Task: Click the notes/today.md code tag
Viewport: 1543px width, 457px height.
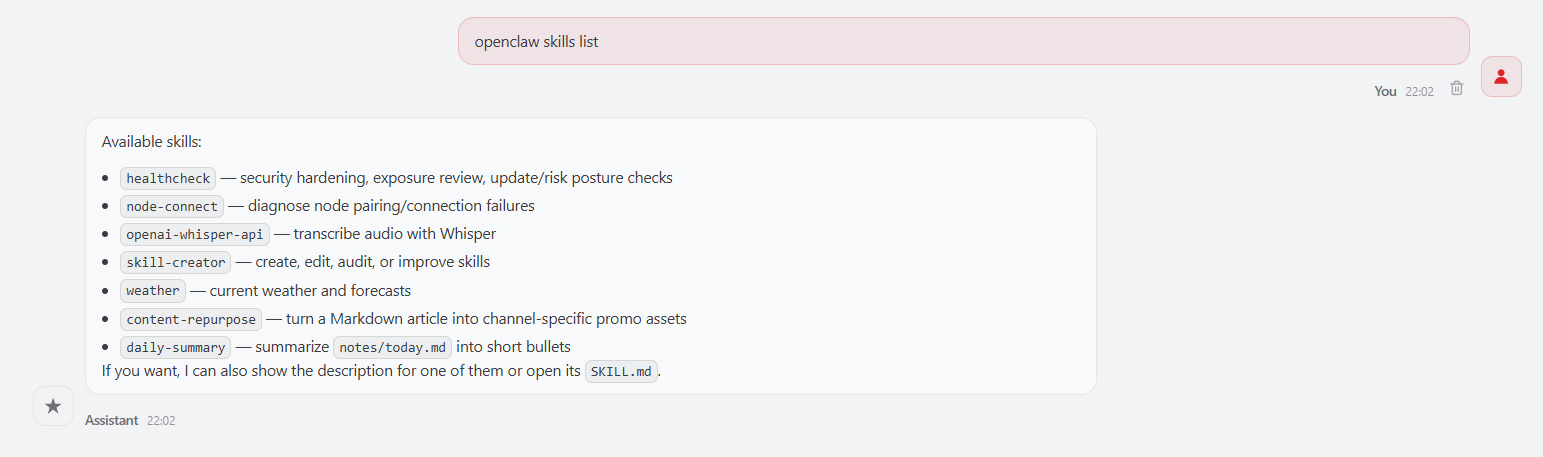Action: [392, 347]
